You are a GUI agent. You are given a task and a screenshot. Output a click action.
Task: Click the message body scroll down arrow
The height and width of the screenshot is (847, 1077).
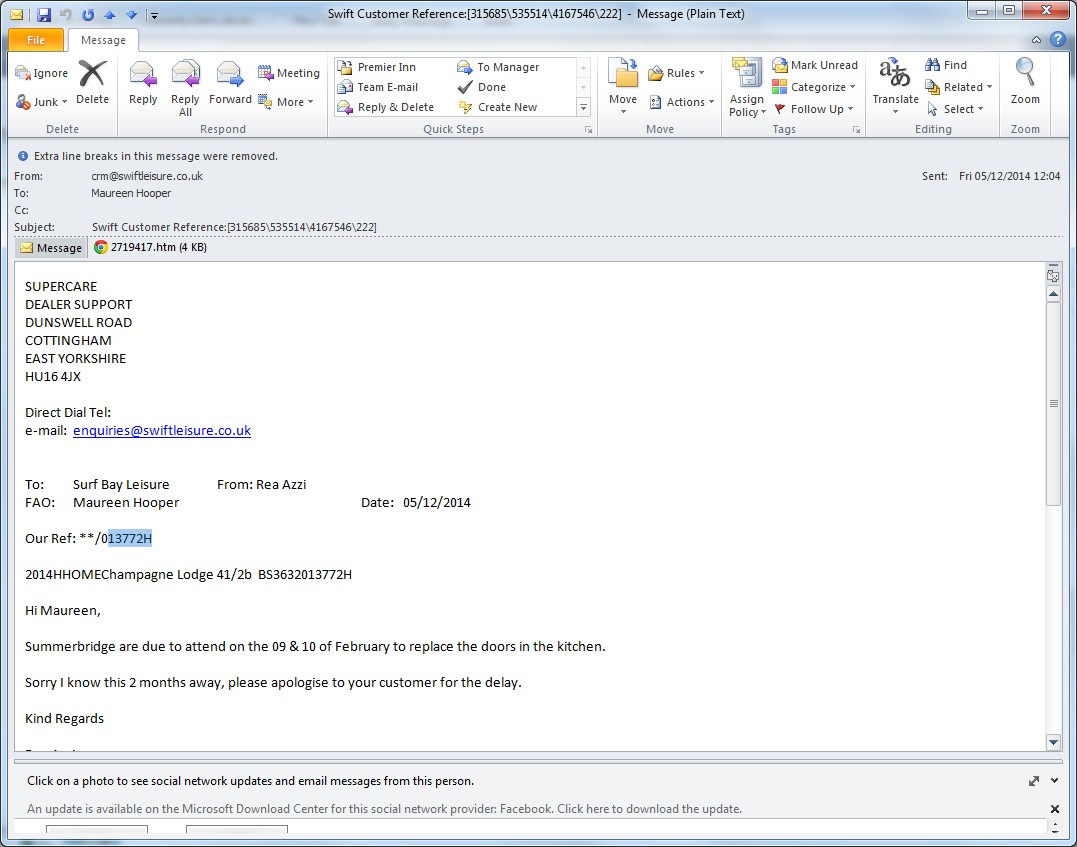1053,742
